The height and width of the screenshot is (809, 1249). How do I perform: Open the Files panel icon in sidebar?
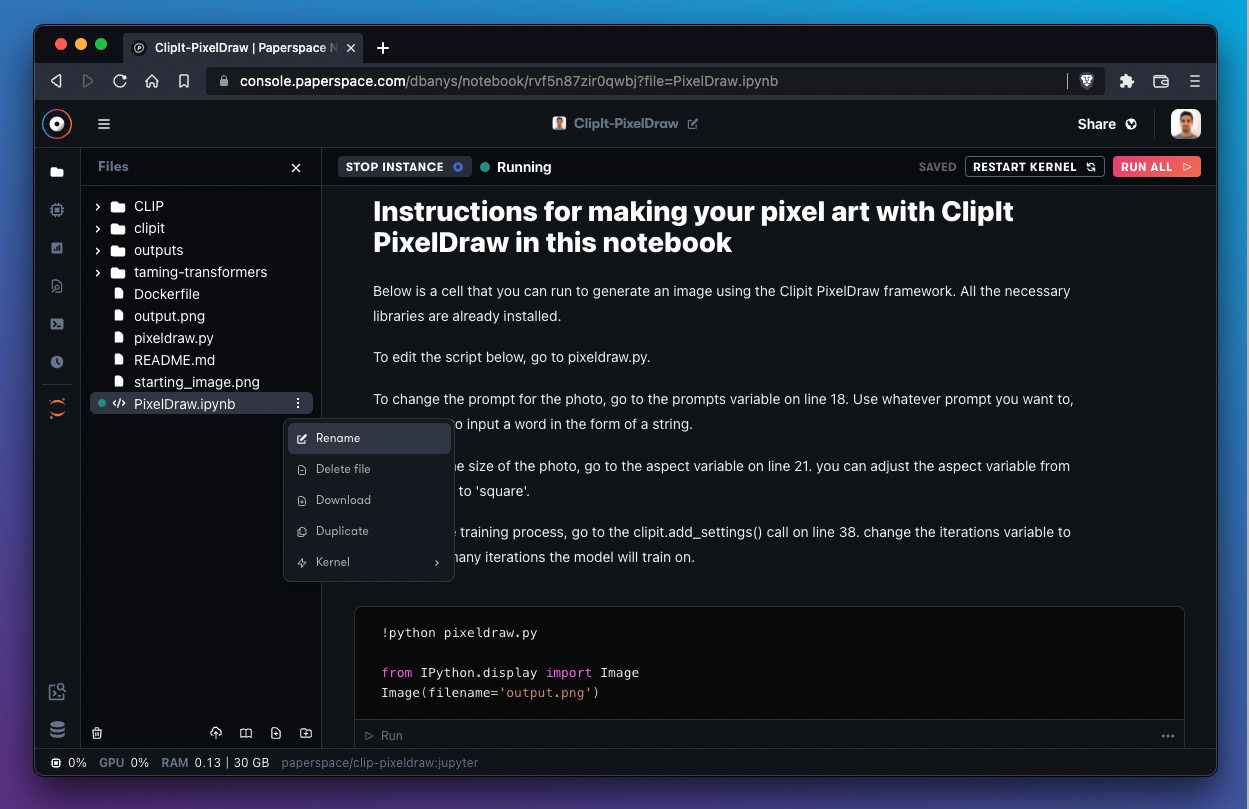pyautogui.click(x=57, y=172)
